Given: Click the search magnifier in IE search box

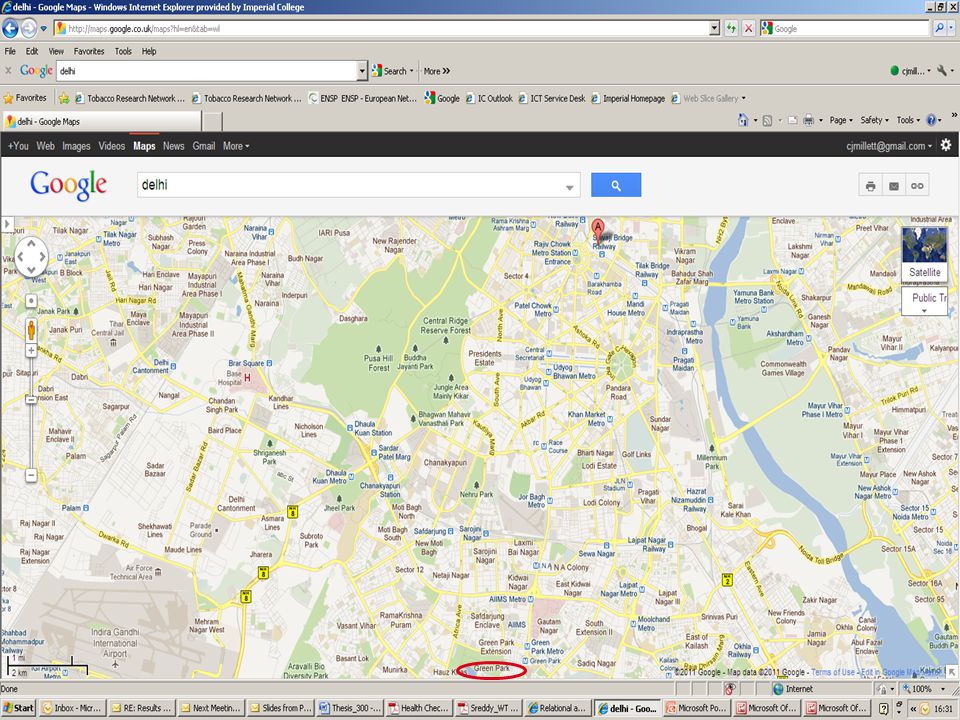Looking at the screenshot, I should tap(939, 28).
